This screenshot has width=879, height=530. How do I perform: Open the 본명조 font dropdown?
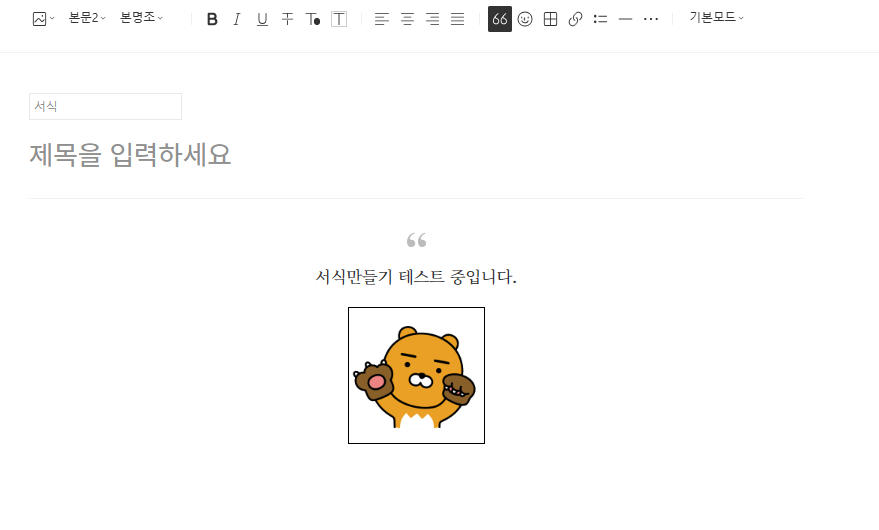point(141,18)
